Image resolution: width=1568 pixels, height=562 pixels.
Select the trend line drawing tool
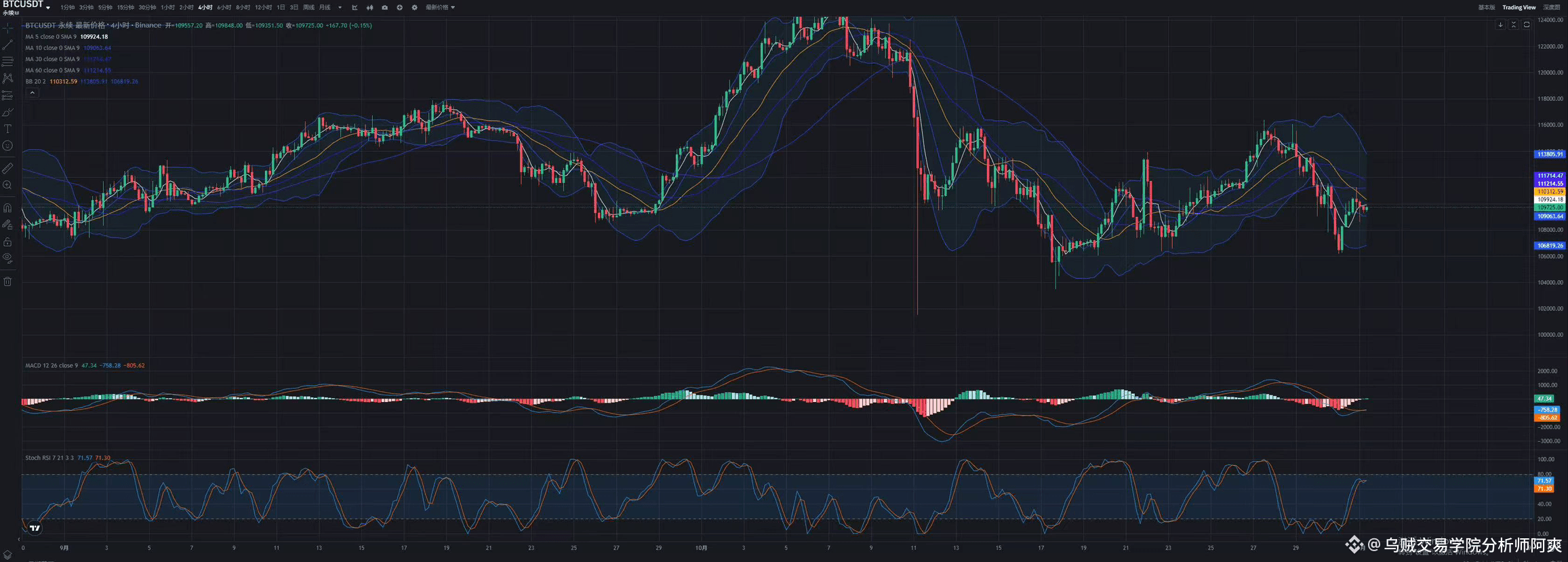coord(7,45)
